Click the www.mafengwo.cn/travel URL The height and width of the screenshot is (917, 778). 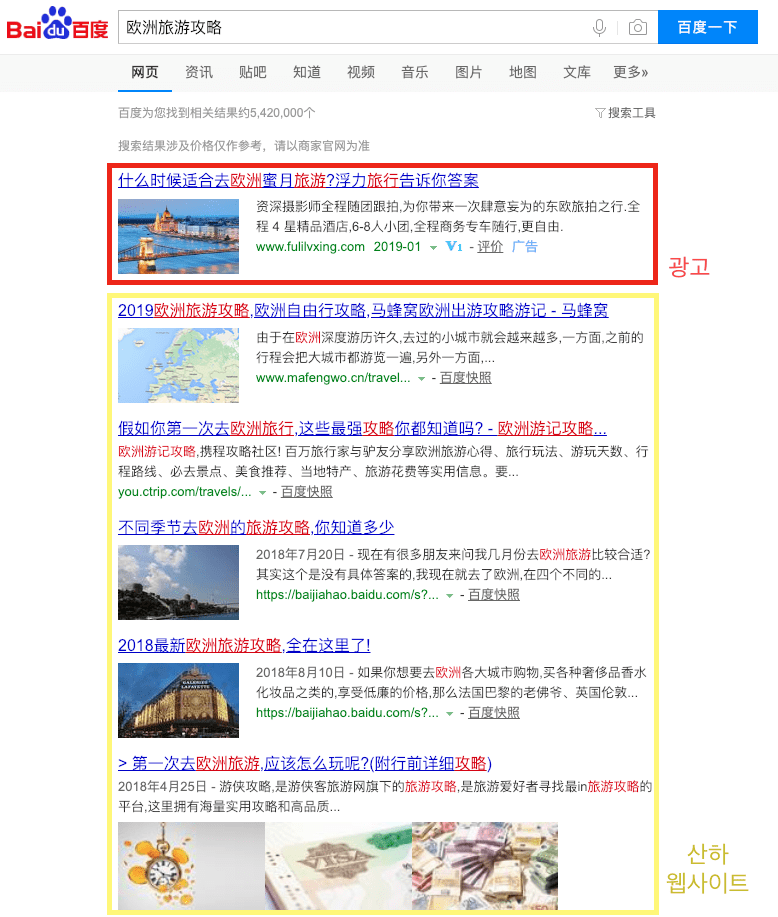tap(333, 378)
